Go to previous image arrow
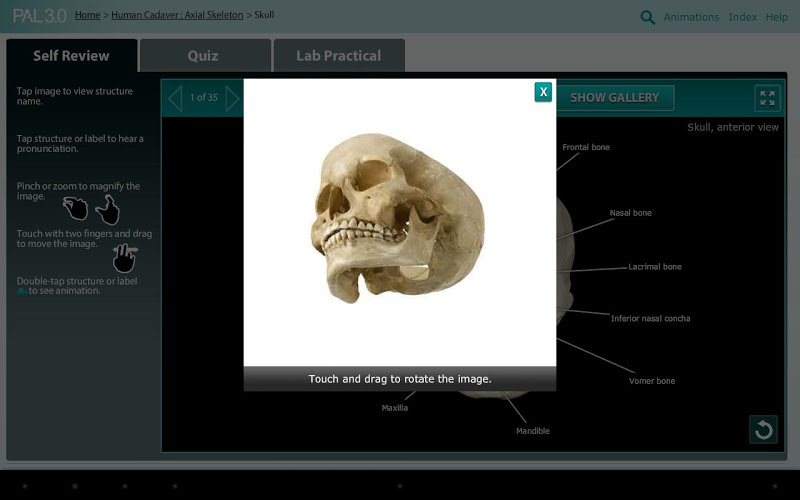This screenshot has width=800, height=500. [175, 98]
